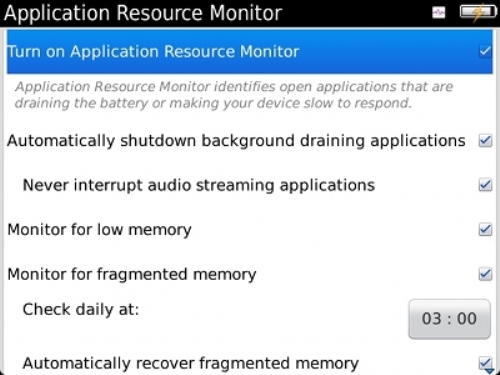This screenshot has width=500, height=375.
Task: Click the Monitor for fragmented memory label
Action: 132,275
